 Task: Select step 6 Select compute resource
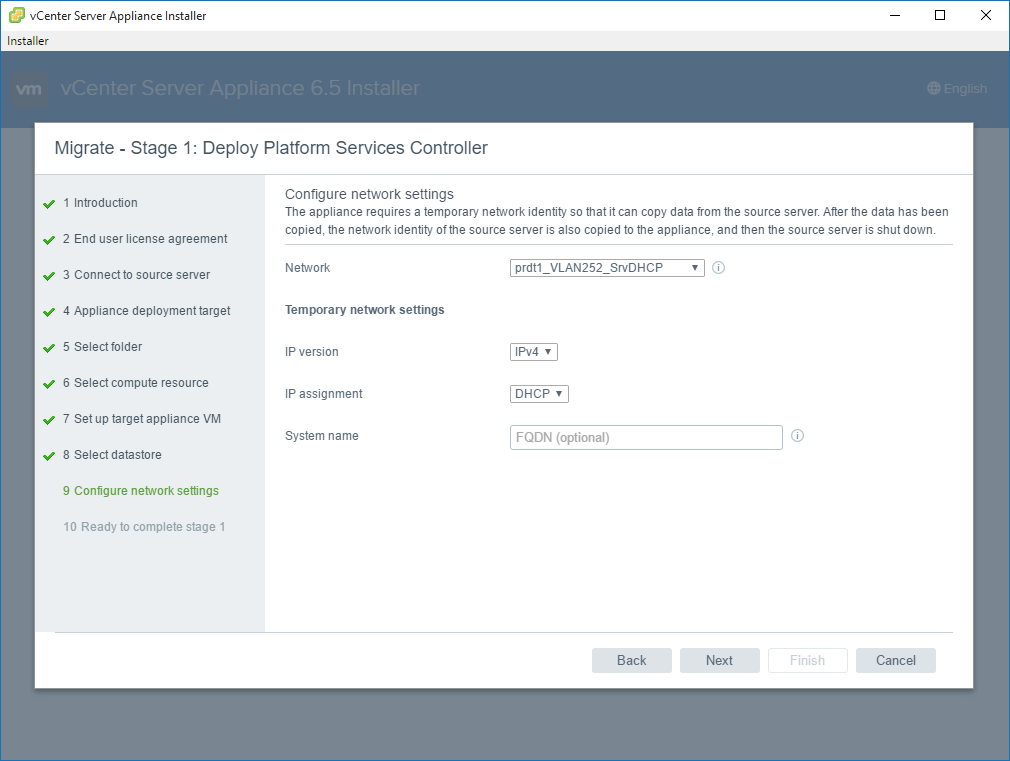click(141, 383)
